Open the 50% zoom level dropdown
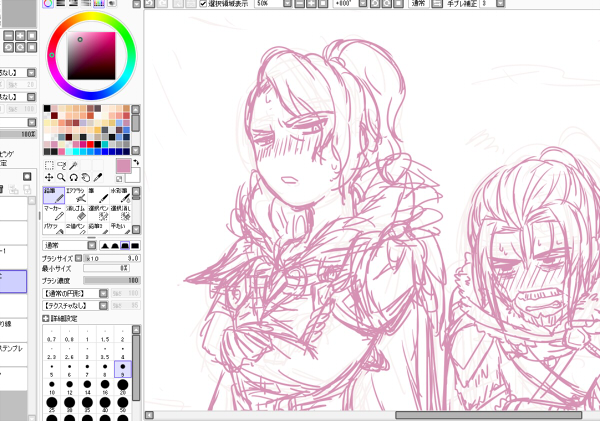Image resolution: width=600 pixels, height=421 pixels. point(287,4)
